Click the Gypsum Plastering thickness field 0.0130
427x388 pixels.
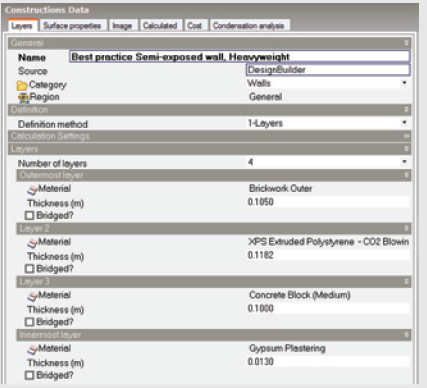tap(328, 362)
